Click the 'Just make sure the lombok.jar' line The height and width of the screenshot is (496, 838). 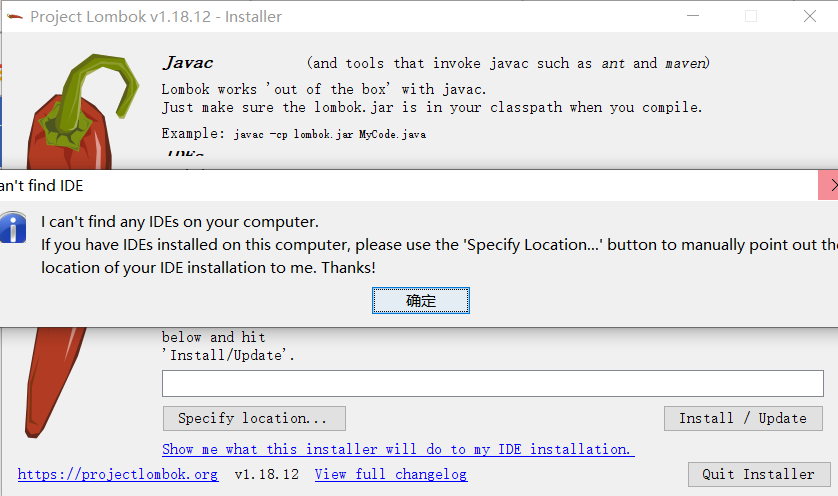(x=432, y=107)
